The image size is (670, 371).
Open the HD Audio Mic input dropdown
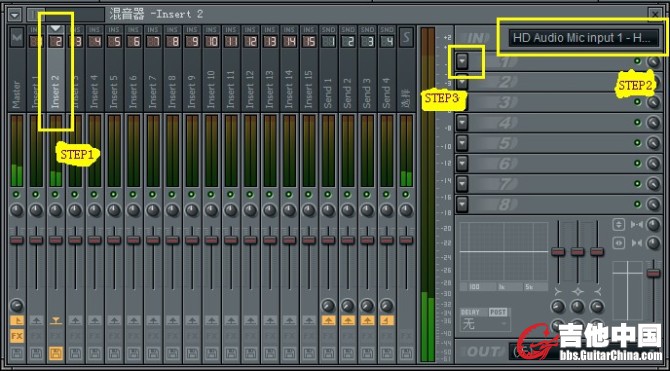(584, 38)
